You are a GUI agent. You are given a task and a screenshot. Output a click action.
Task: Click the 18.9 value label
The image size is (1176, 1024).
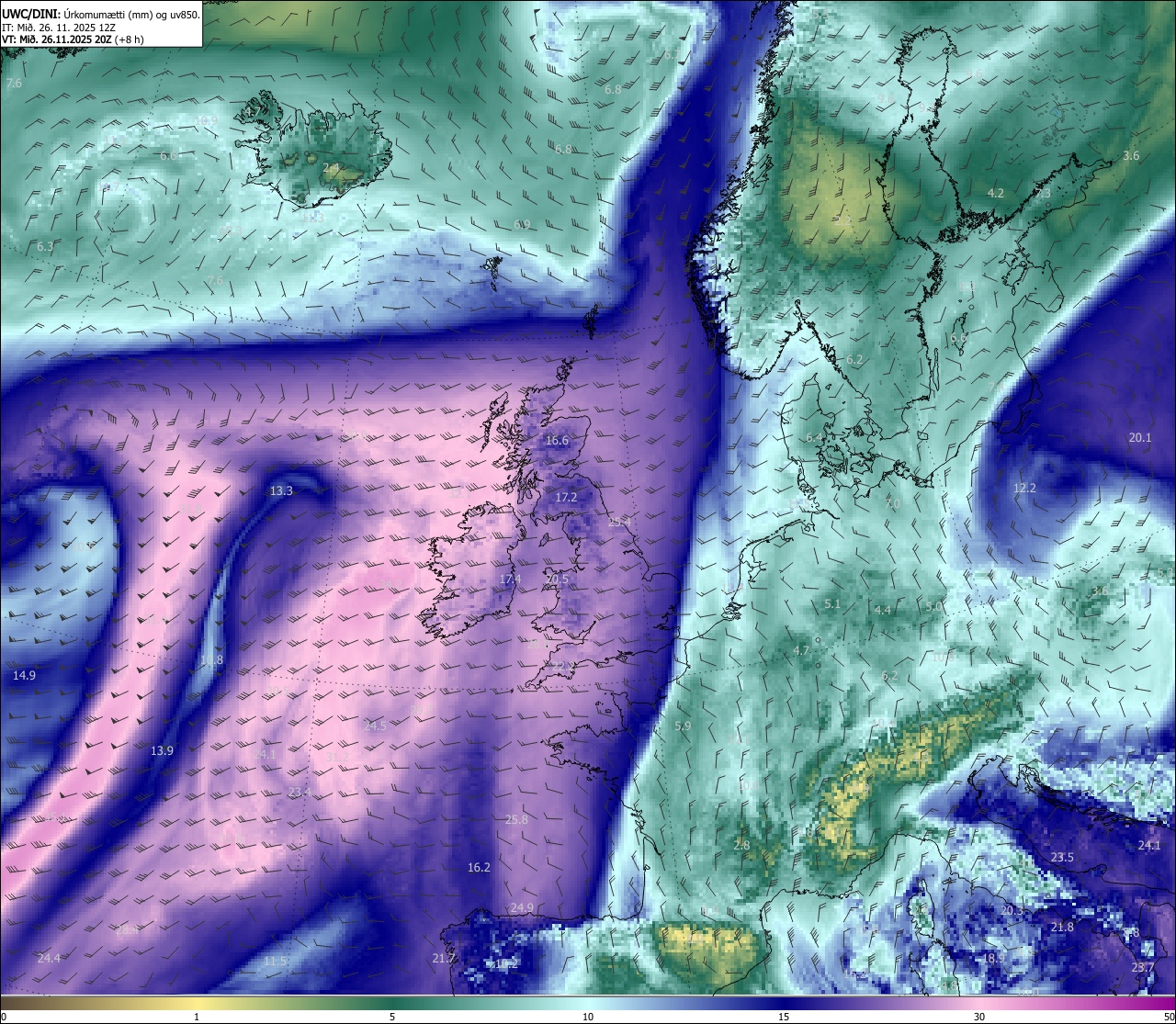(x=994, y=958)
